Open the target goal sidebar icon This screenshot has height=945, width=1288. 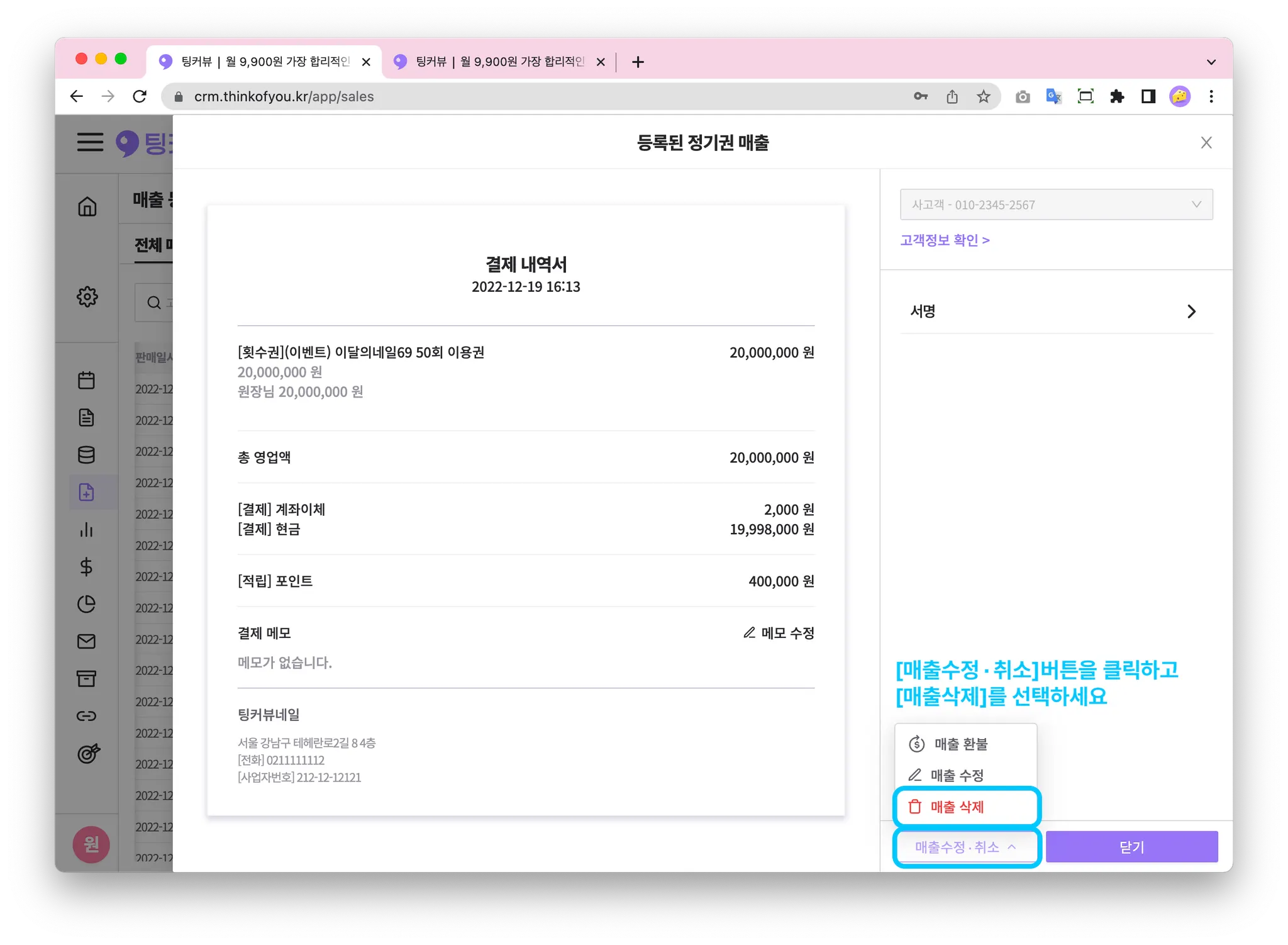coord(88,753)
